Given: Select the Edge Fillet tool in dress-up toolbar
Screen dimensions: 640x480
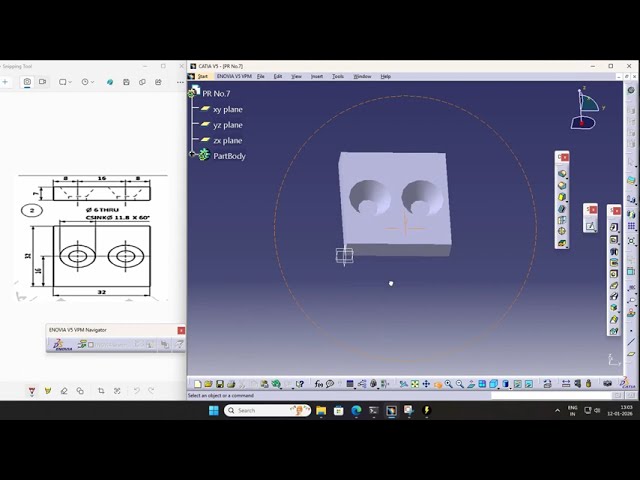Looking at the screenshot, I should click(562, 173).
